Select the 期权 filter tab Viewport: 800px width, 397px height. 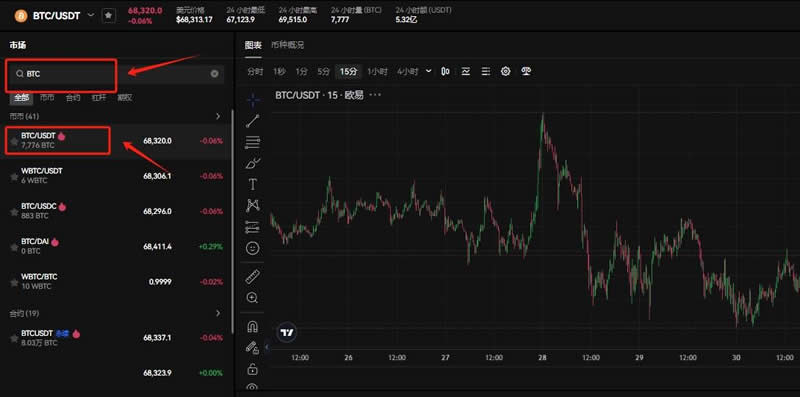(x=124, y=97)
